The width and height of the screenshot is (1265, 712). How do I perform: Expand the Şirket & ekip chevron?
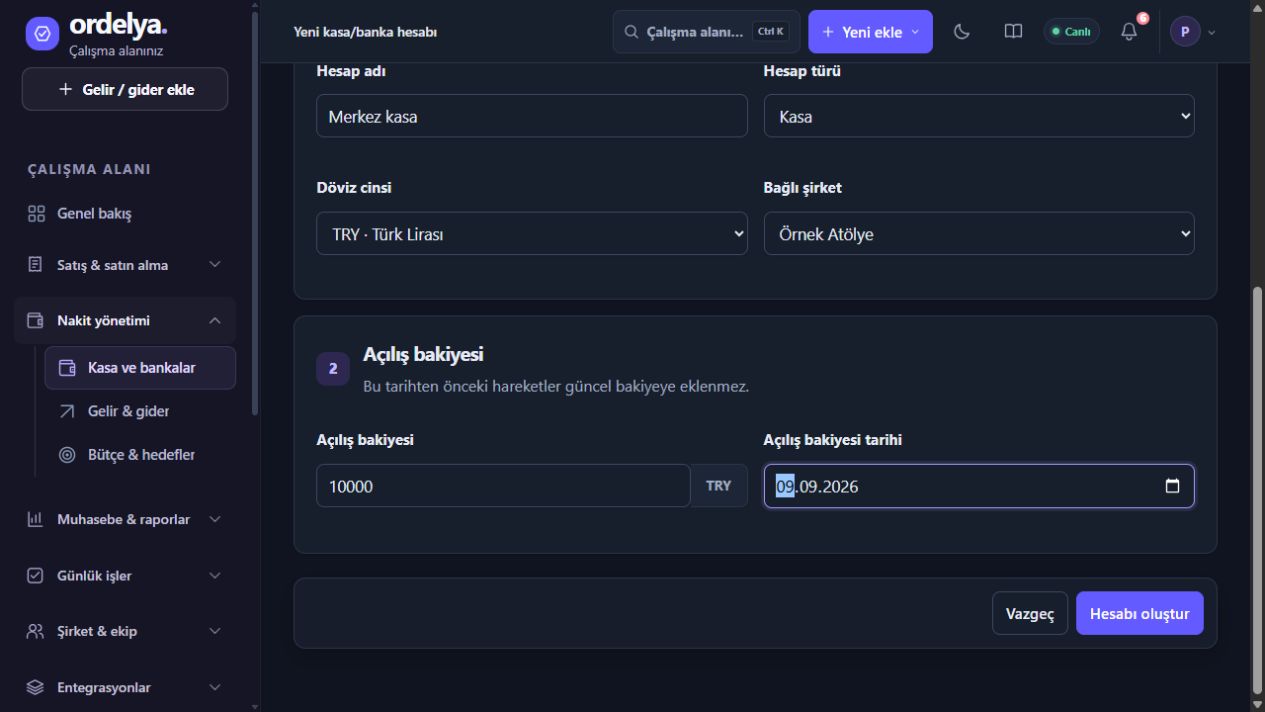[x=215, y=631]
